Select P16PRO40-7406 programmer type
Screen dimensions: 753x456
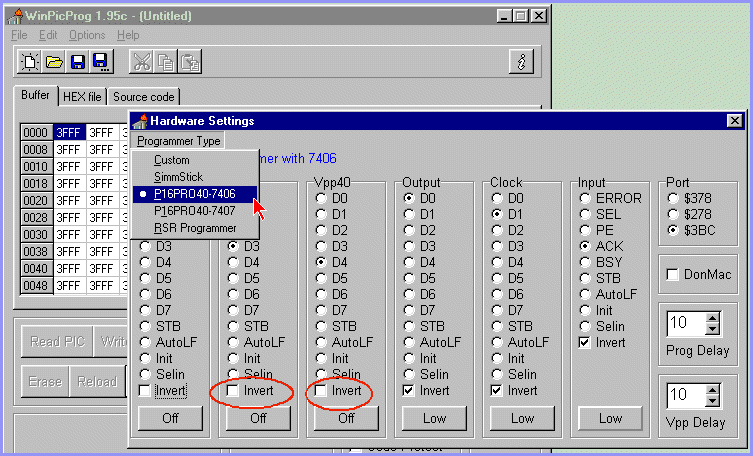(x=195, y=194)
